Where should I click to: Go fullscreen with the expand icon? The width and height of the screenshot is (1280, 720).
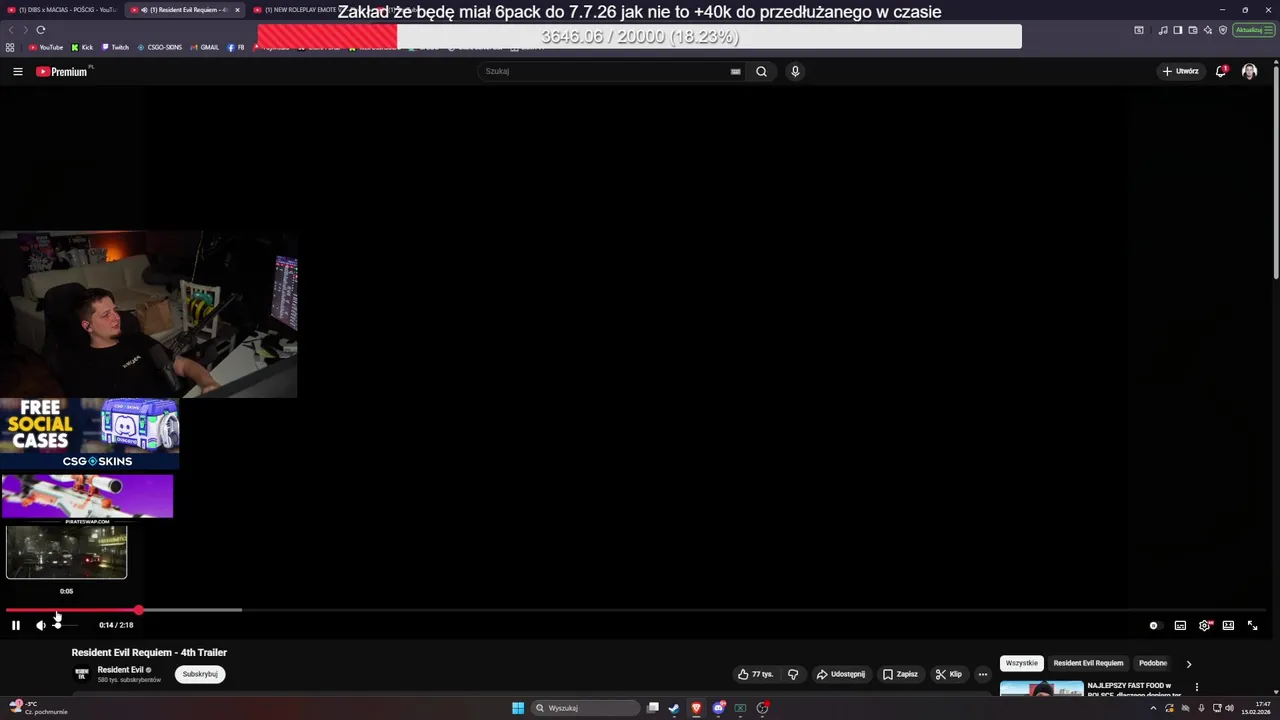(1252, 625)
